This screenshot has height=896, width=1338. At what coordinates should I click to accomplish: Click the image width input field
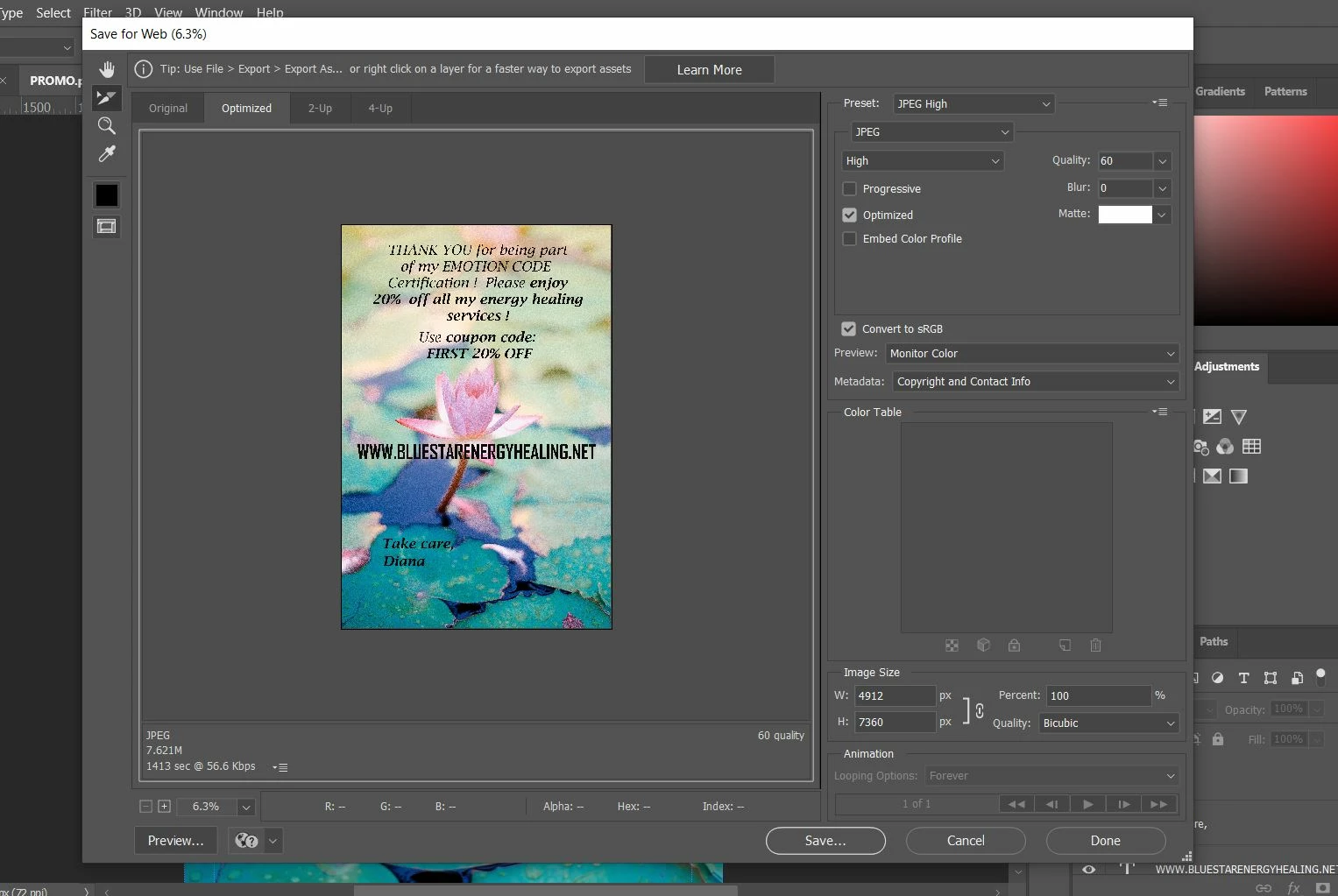895,695
